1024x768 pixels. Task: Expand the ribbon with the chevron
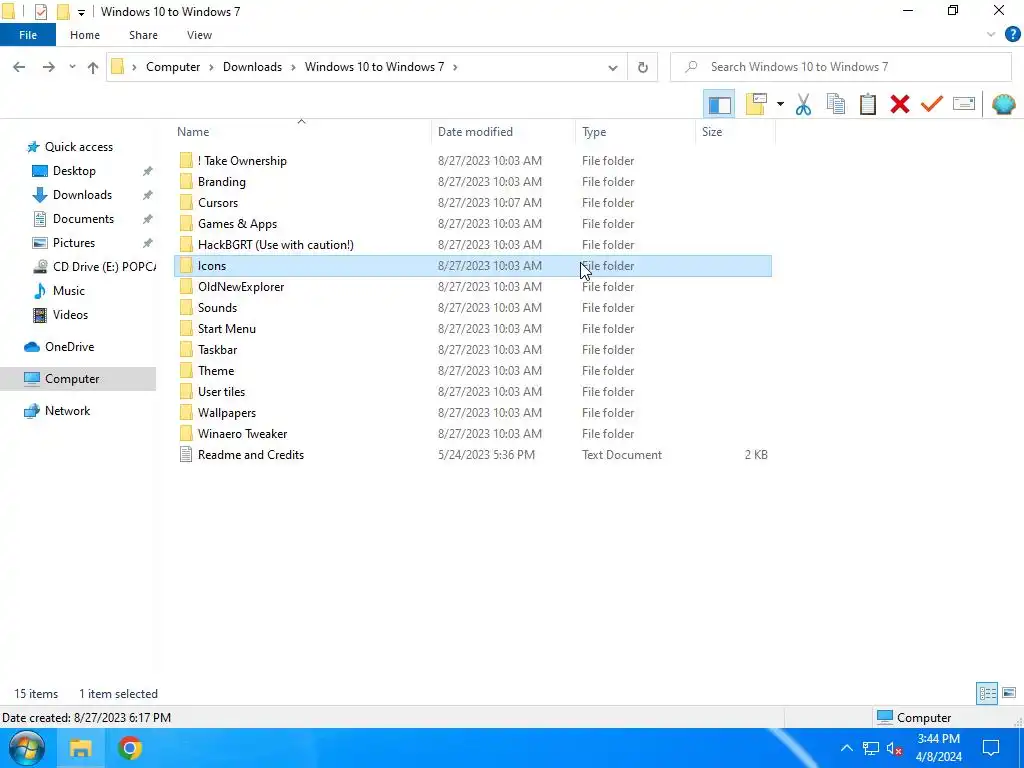[x=991, y=35]
